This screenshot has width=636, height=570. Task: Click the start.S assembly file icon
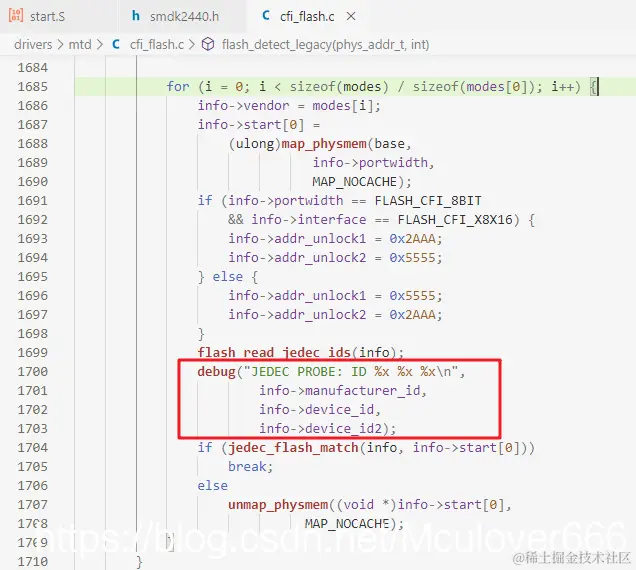point(16,16)
